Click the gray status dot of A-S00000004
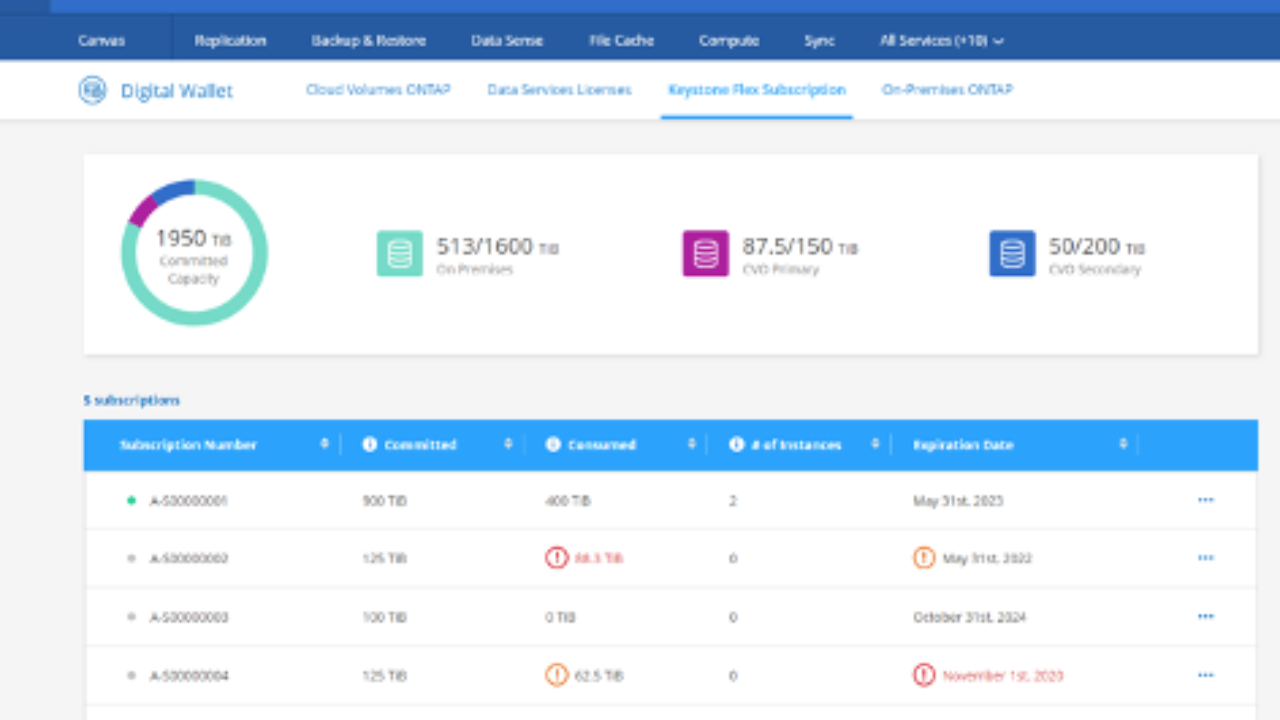Screen dimensions: 1280x720 click(131, 675)
